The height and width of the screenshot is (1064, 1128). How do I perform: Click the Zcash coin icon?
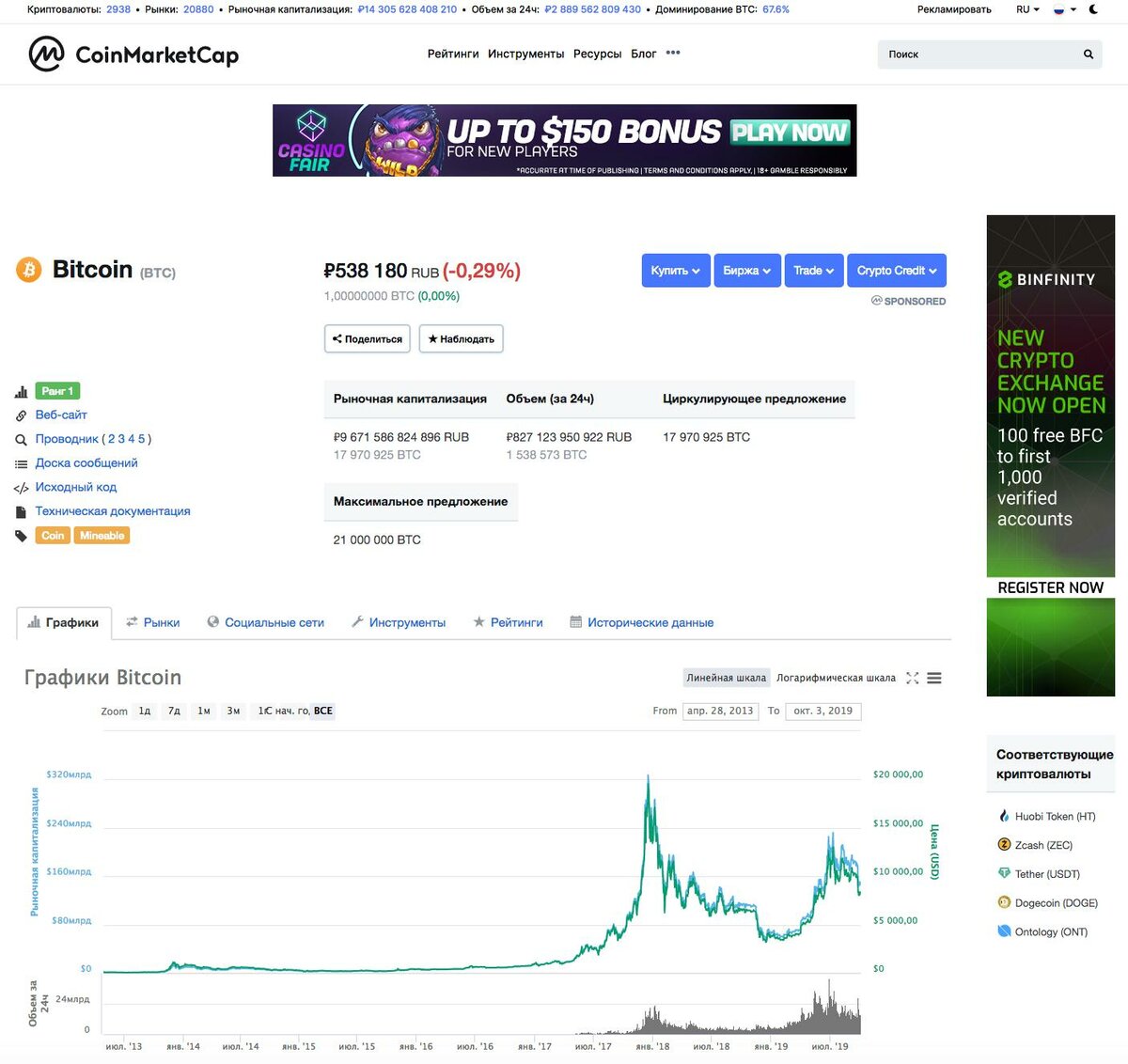(x=1004, y=845)
